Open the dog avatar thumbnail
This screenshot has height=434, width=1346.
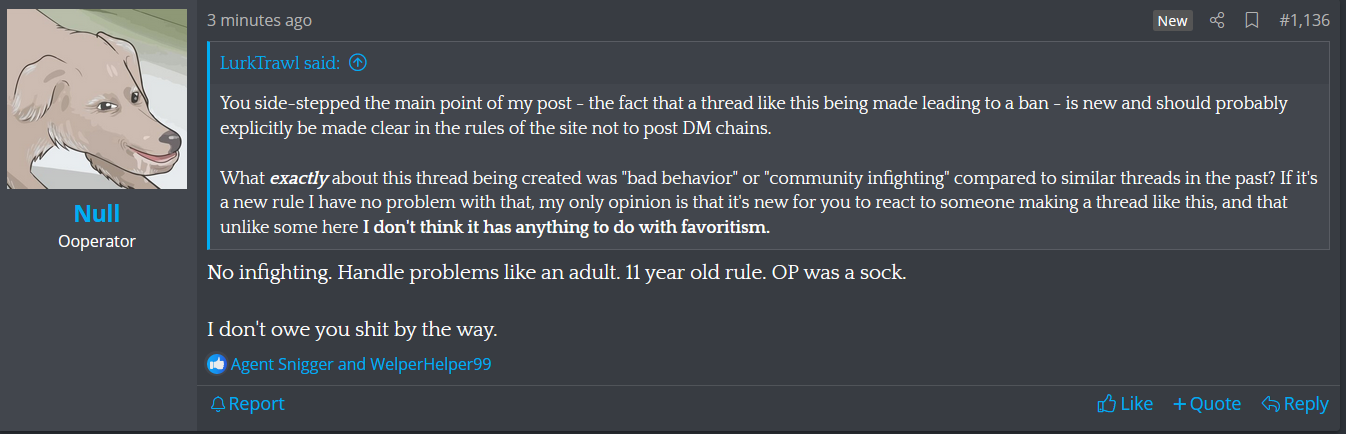(x=97, y=99)
